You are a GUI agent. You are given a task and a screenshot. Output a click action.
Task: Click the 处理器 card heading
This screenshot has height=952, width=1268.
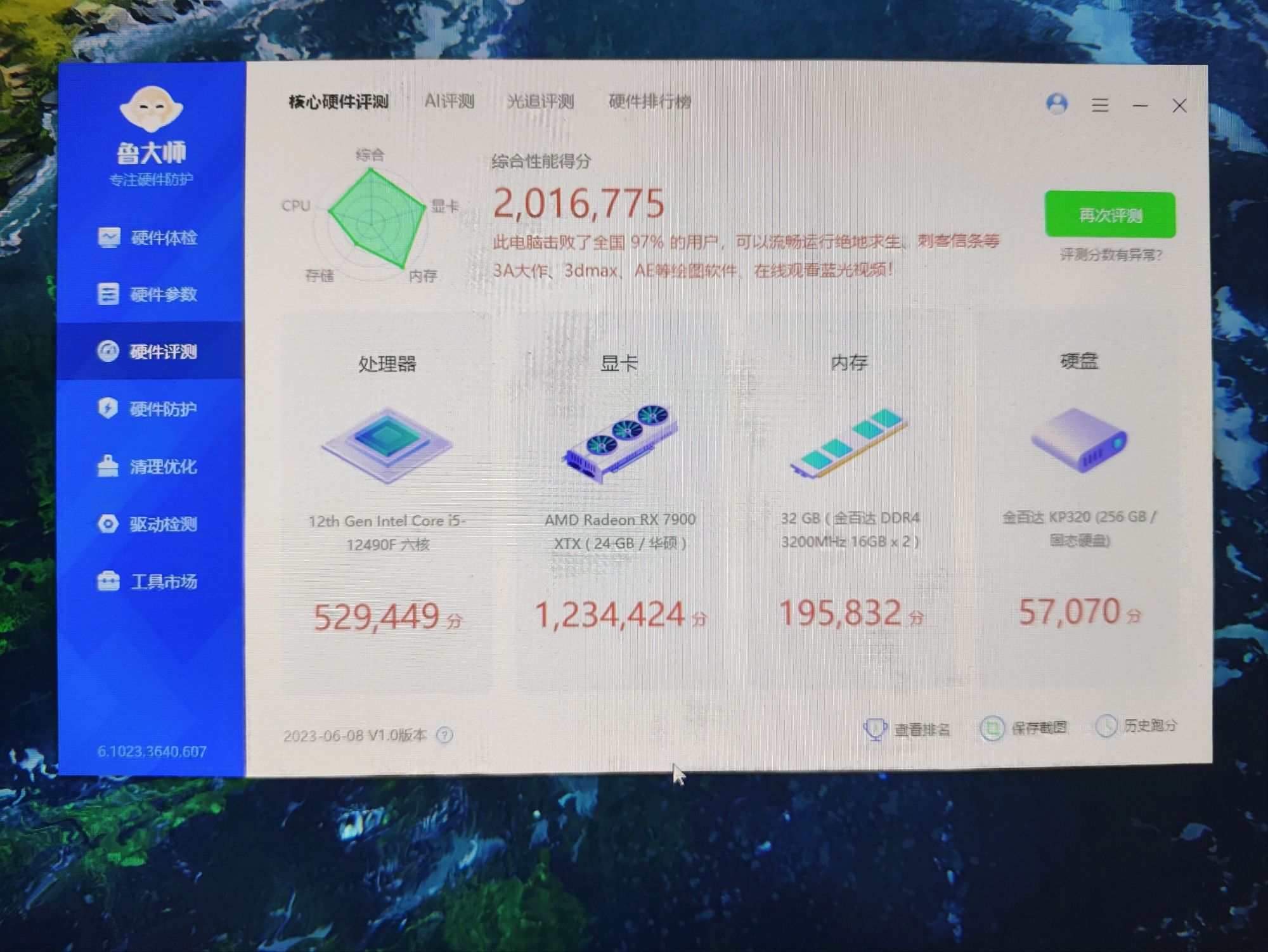(387, 364)
